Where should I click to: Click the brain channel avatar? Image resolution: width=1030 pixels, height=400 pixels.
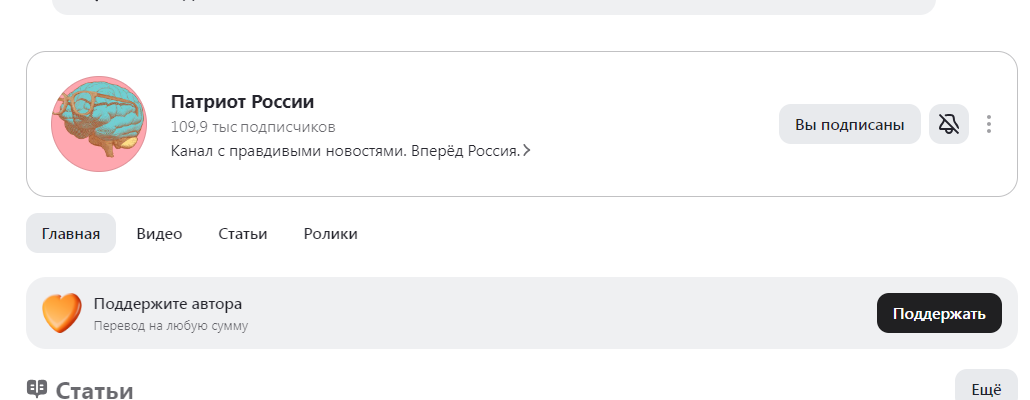pyautogui.click(x=99, y=124)
